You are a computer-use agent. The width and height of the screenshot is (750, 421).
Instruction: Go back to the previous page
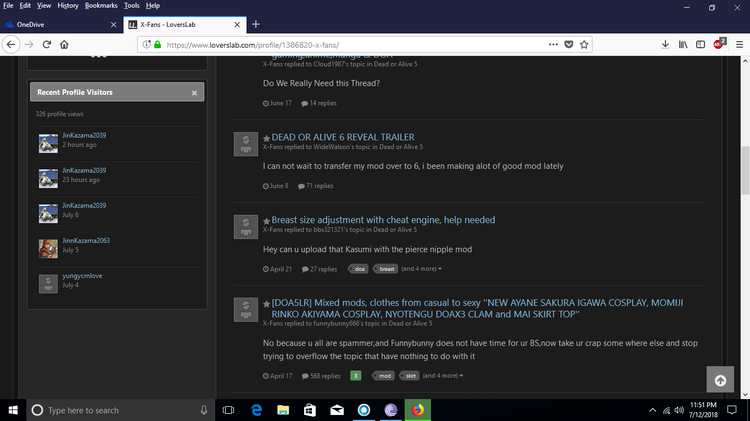11,44
